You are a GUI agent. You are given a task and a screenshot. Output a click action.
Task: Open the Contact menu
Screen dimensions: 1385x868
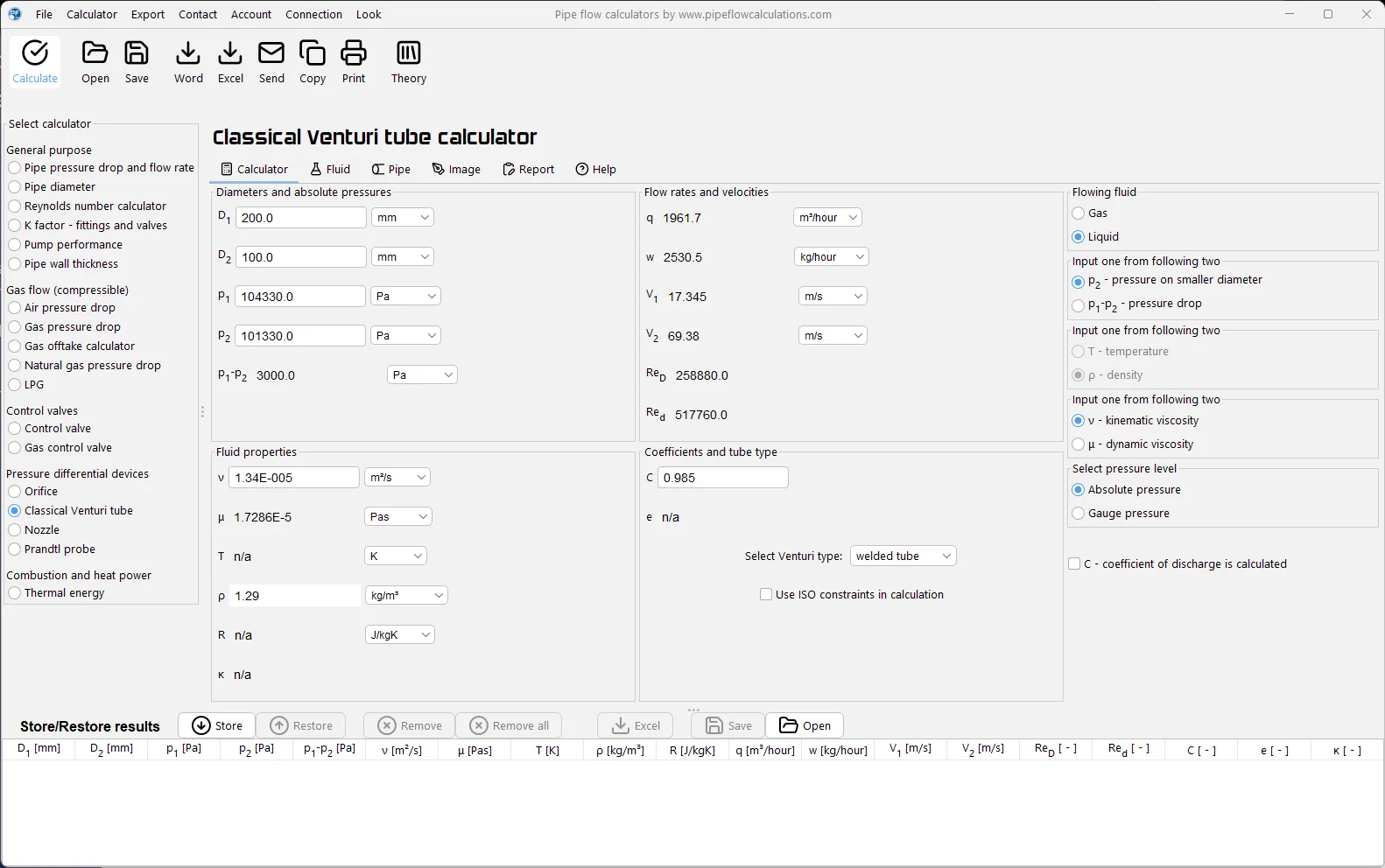click(198, 14)
